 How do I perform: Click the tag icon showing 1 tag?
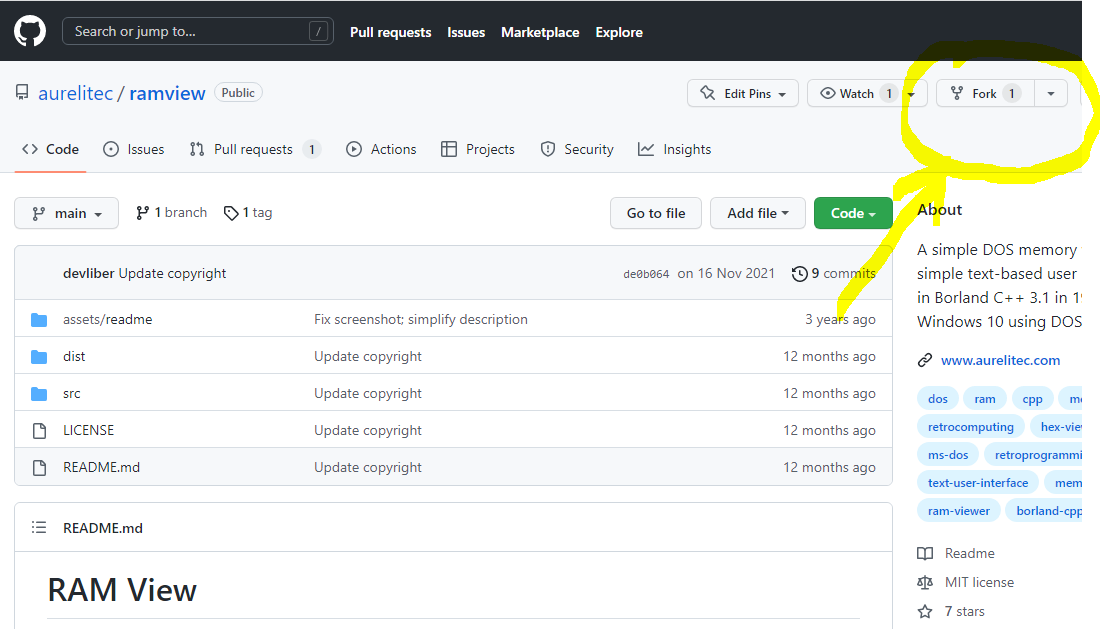[x=231, y=213]
